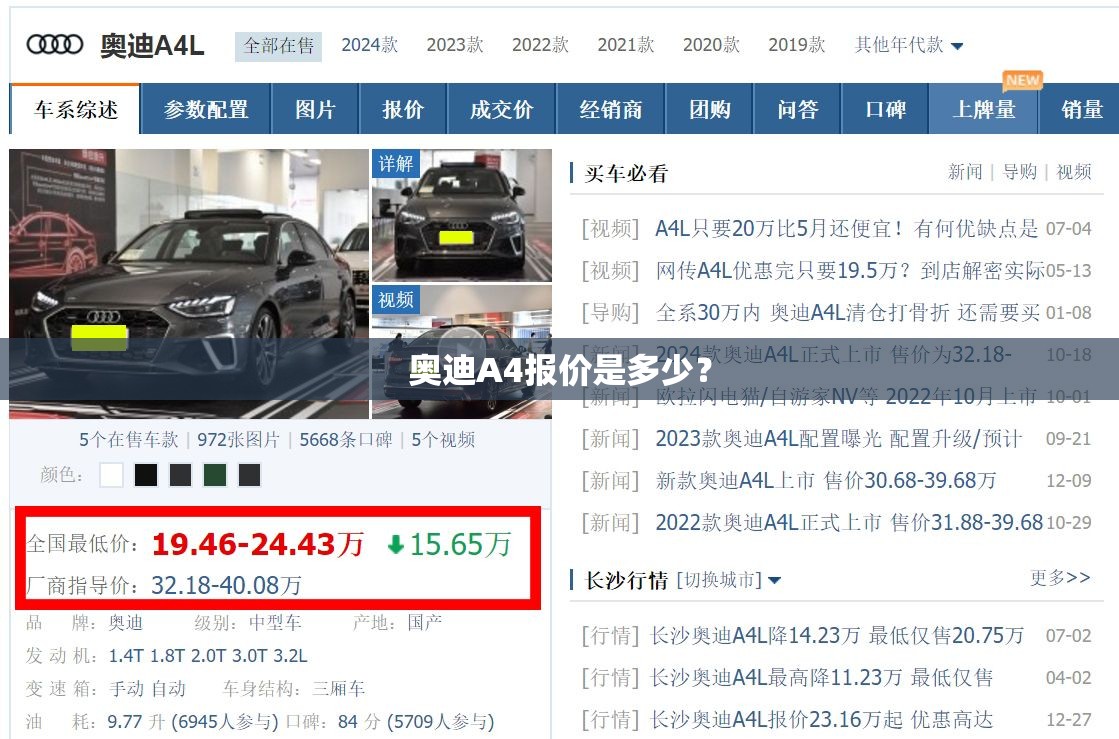Switch to the 成交价 tab
Image resolution: width=1119 pixels, height=739 pixels.
(502, 109)
